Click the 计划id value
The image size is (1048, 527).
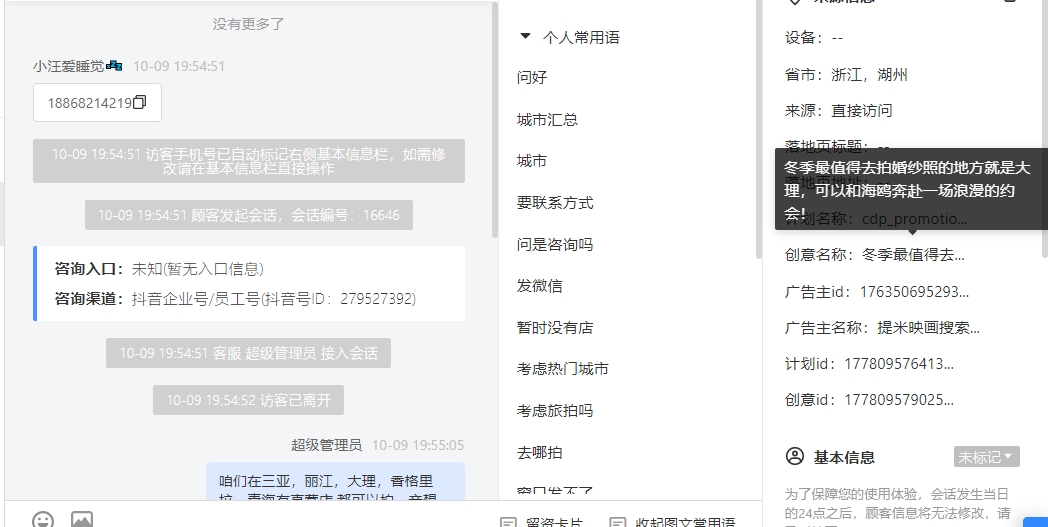tap(899, 364)
